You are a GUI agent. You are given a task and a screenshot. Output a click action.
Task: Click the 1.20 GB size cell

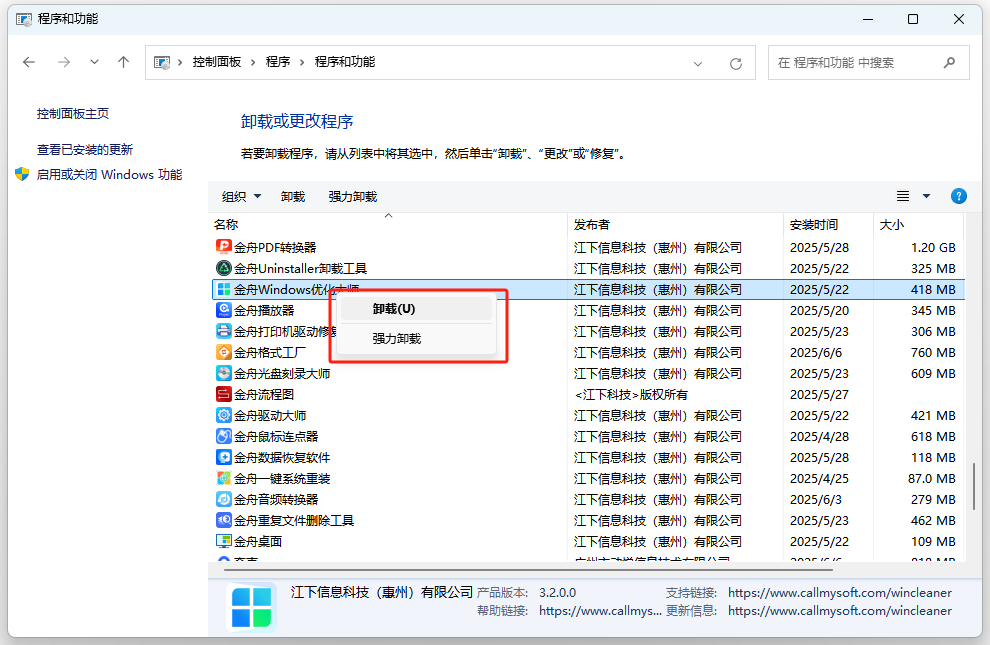933,247
